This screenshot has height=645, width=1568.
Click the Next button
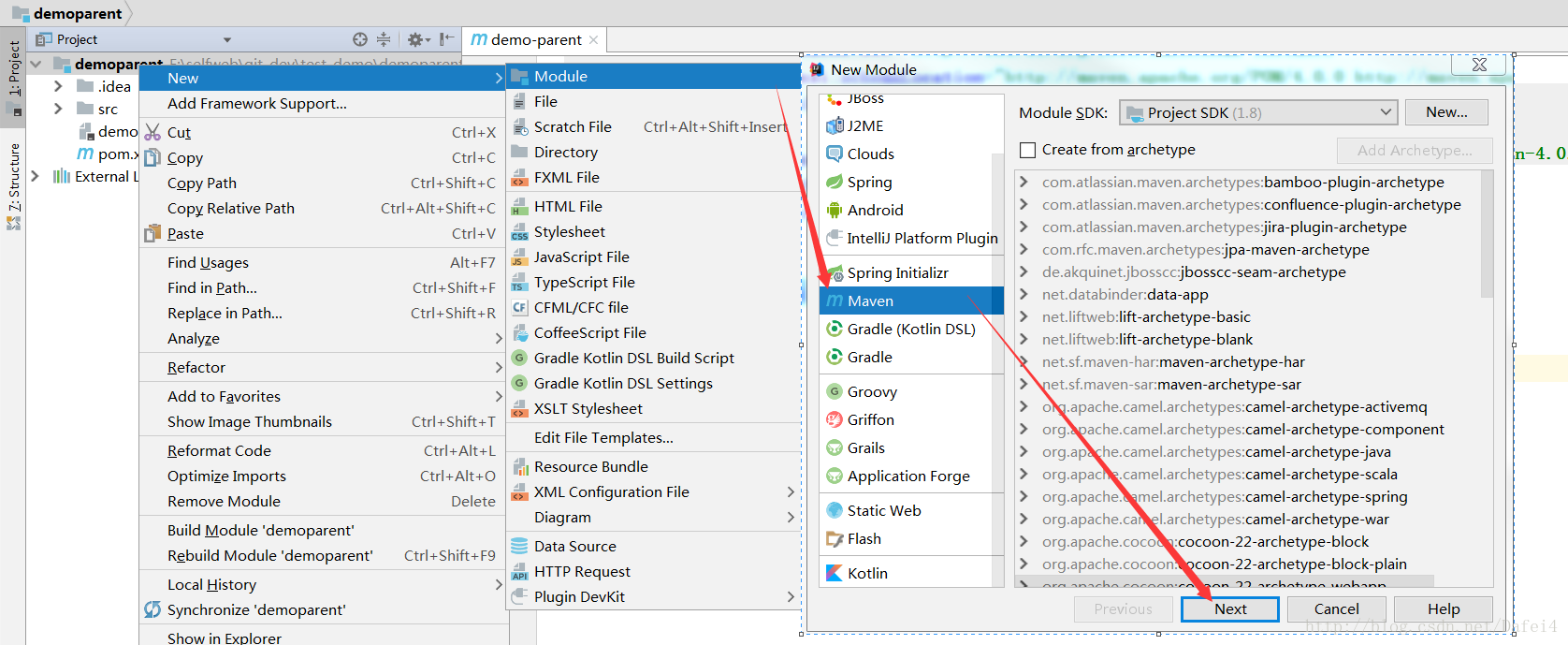coord(1230,608)
